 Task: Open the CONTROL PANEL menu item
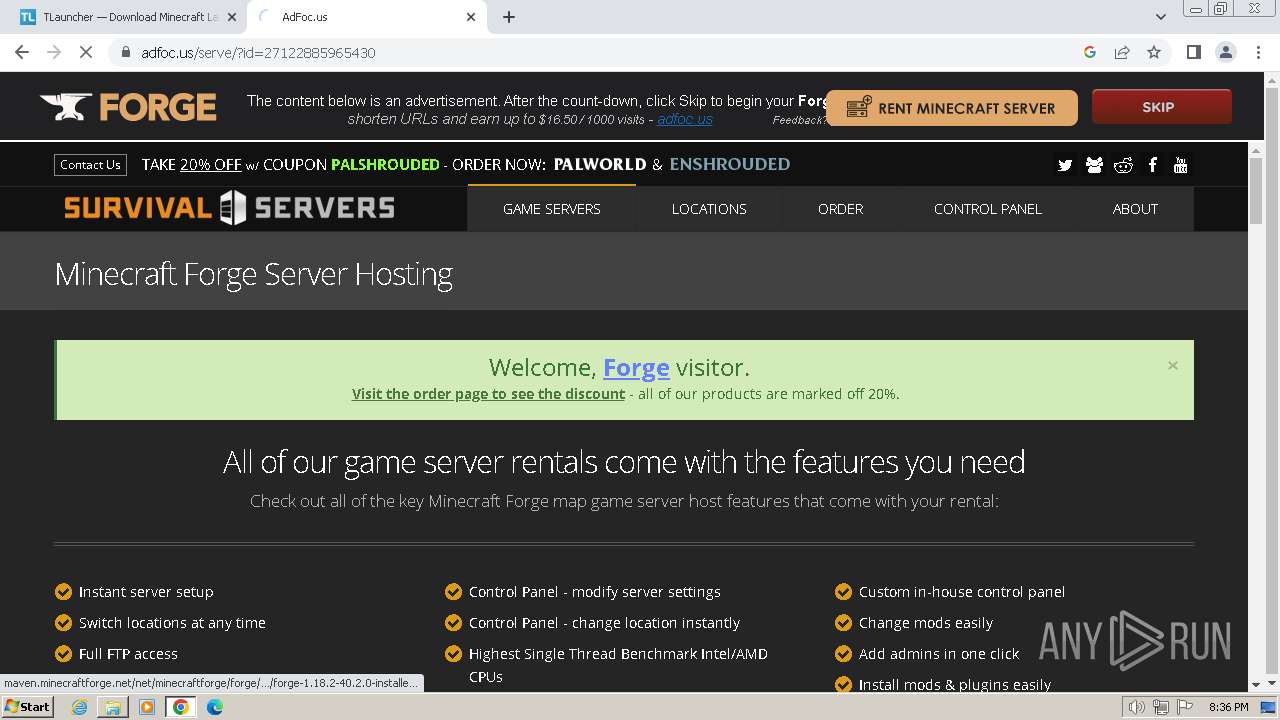tap(988, 209)
